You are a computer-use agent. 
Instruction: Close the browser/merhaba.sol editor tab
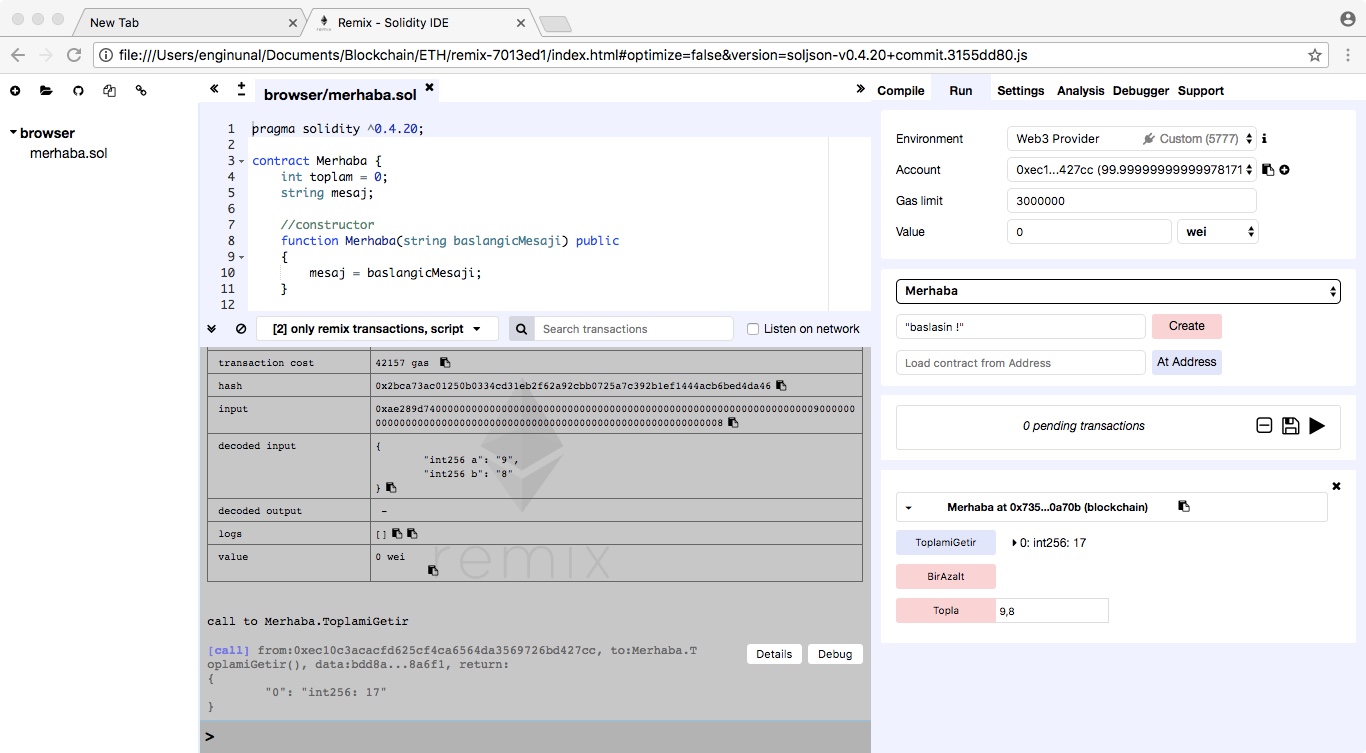[x=430, y=88]
